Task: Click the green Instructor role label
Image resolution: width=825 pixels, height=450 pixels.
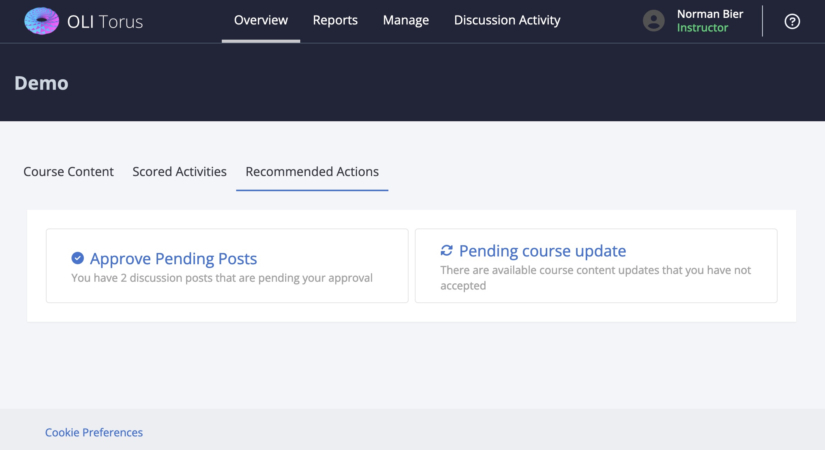Action: tap(702, 28)
